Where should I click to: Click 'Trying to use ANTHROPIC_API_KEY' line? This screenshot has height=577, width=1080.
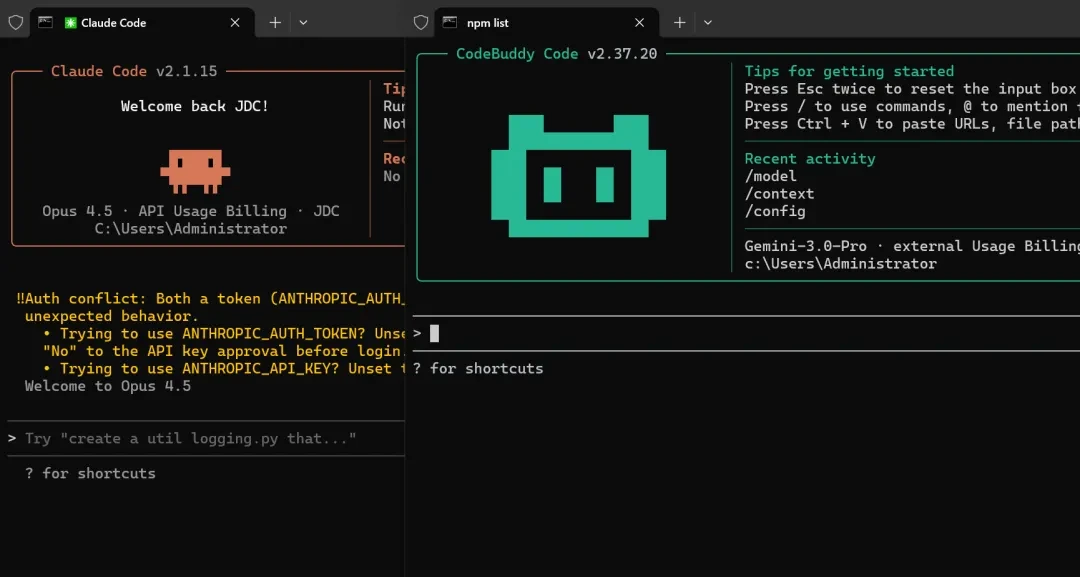click(x=224, y=368)
